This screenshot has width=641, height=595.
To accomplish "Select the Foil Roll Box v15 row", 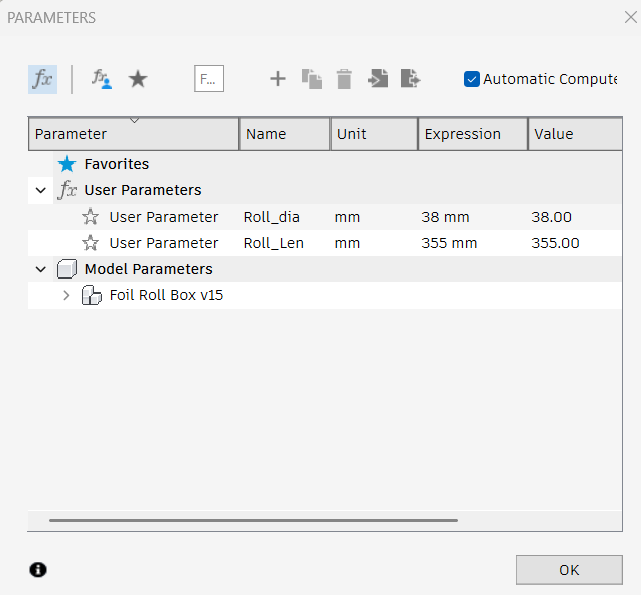I will (325, 295).
